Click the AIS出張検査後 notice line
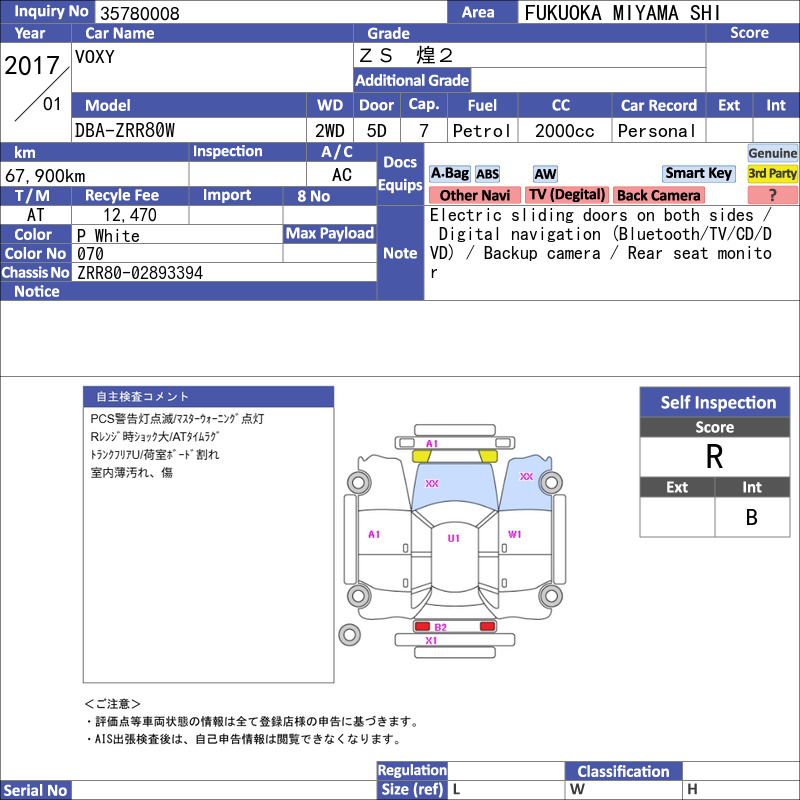The image size is (800, 800). pos(244,739)
